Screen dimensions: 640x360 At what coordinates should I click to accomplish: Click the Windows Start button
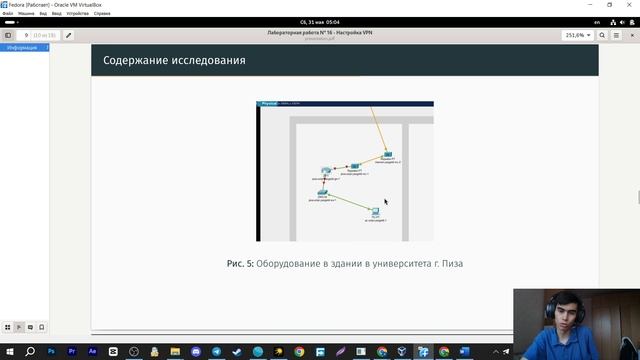pyautogui.click(x=9, y=351)
